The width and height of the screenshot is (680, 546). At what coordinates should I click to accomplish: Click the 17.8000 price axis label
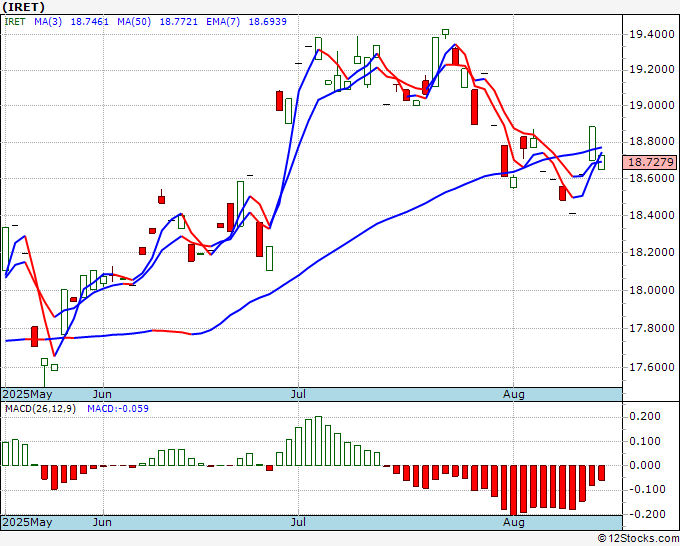click(652, 328)
